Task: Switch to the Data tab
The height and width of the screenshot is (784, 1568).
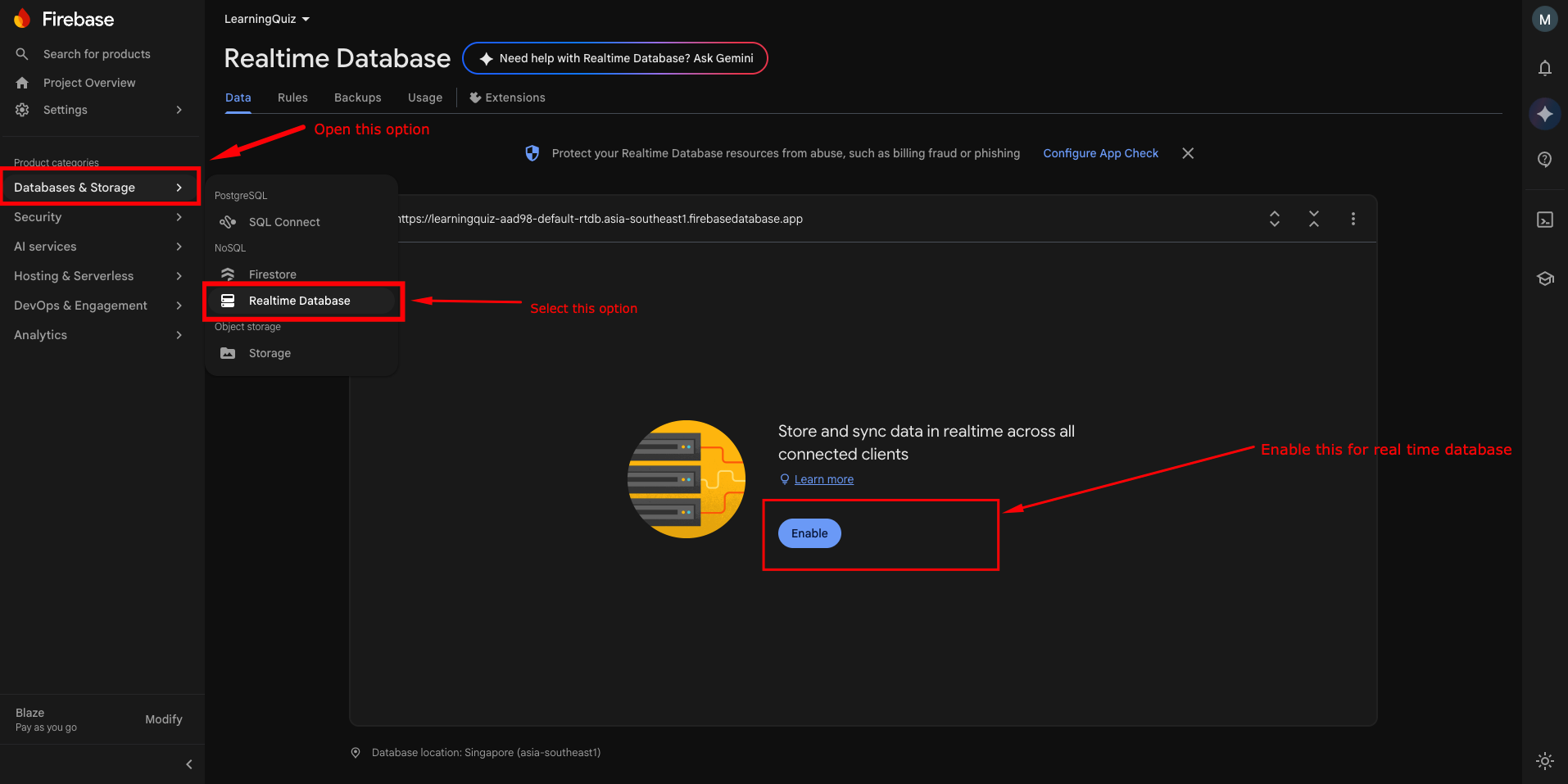Action: coord(238,97)
